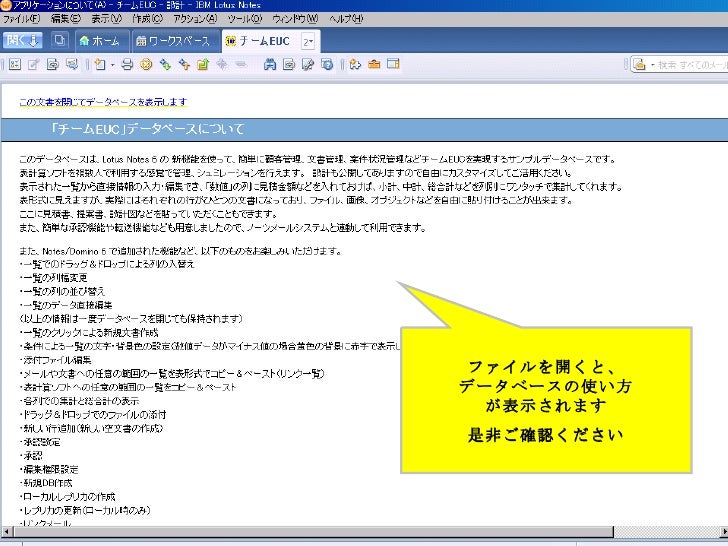Click the header 「チームEUC」データベースについて

pyautogui.click(x=148, y=129)
